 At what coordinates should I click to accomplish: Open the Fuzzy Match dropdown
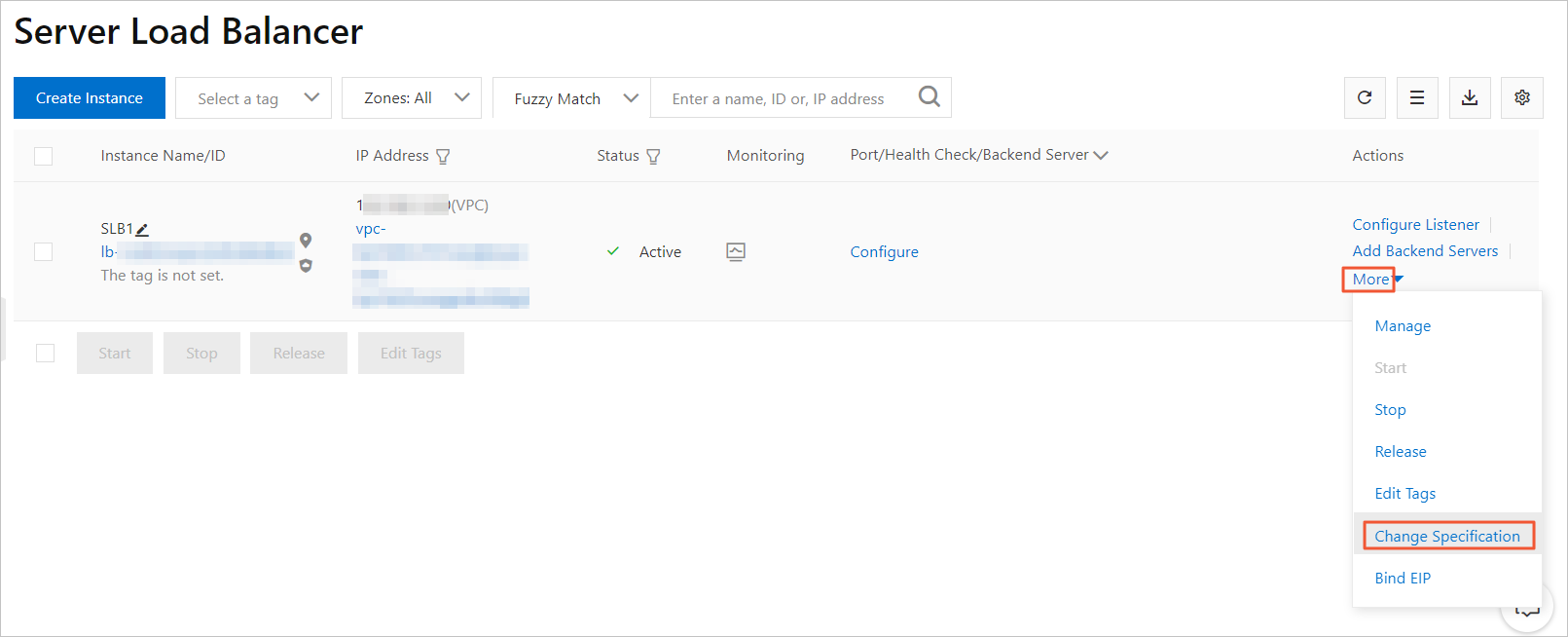[x=571, y=98]
